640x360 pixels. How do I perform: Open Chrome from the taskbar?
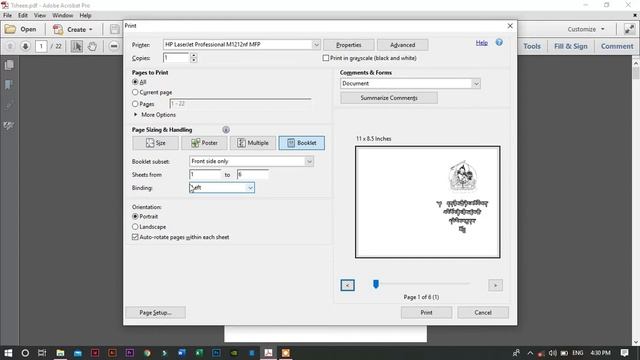pos(147,353)
